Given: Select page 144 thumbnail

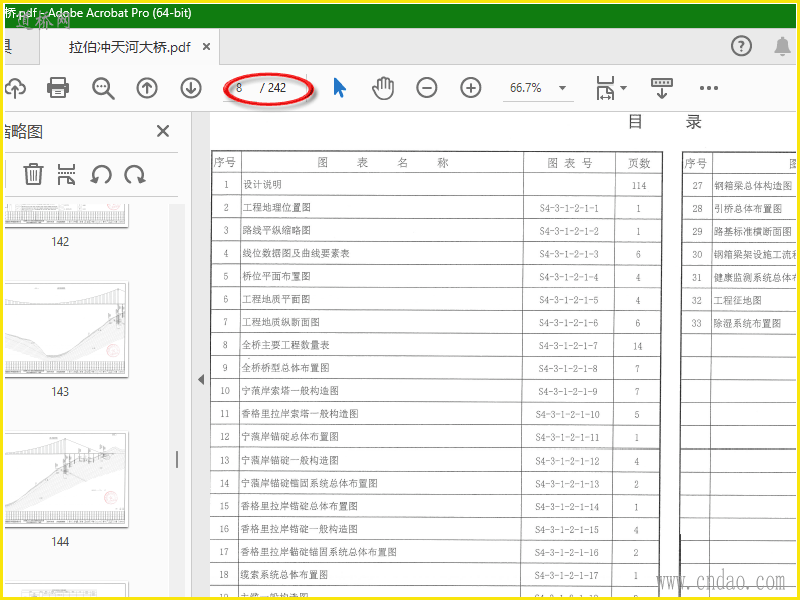Looking at the screenshot, I should pyautogui.click(x=66, y=480).
